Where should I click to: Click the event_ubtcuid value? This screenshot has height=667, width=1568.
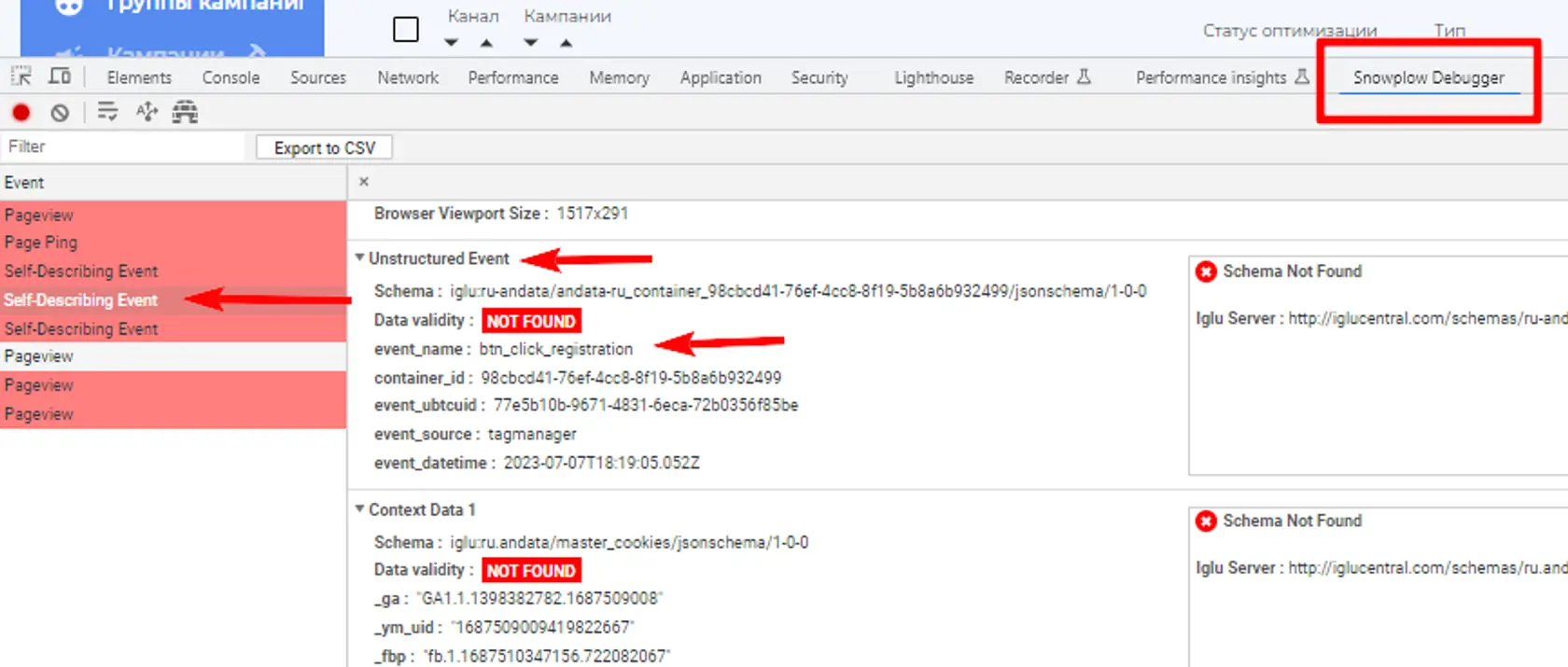tap(646, 405)
